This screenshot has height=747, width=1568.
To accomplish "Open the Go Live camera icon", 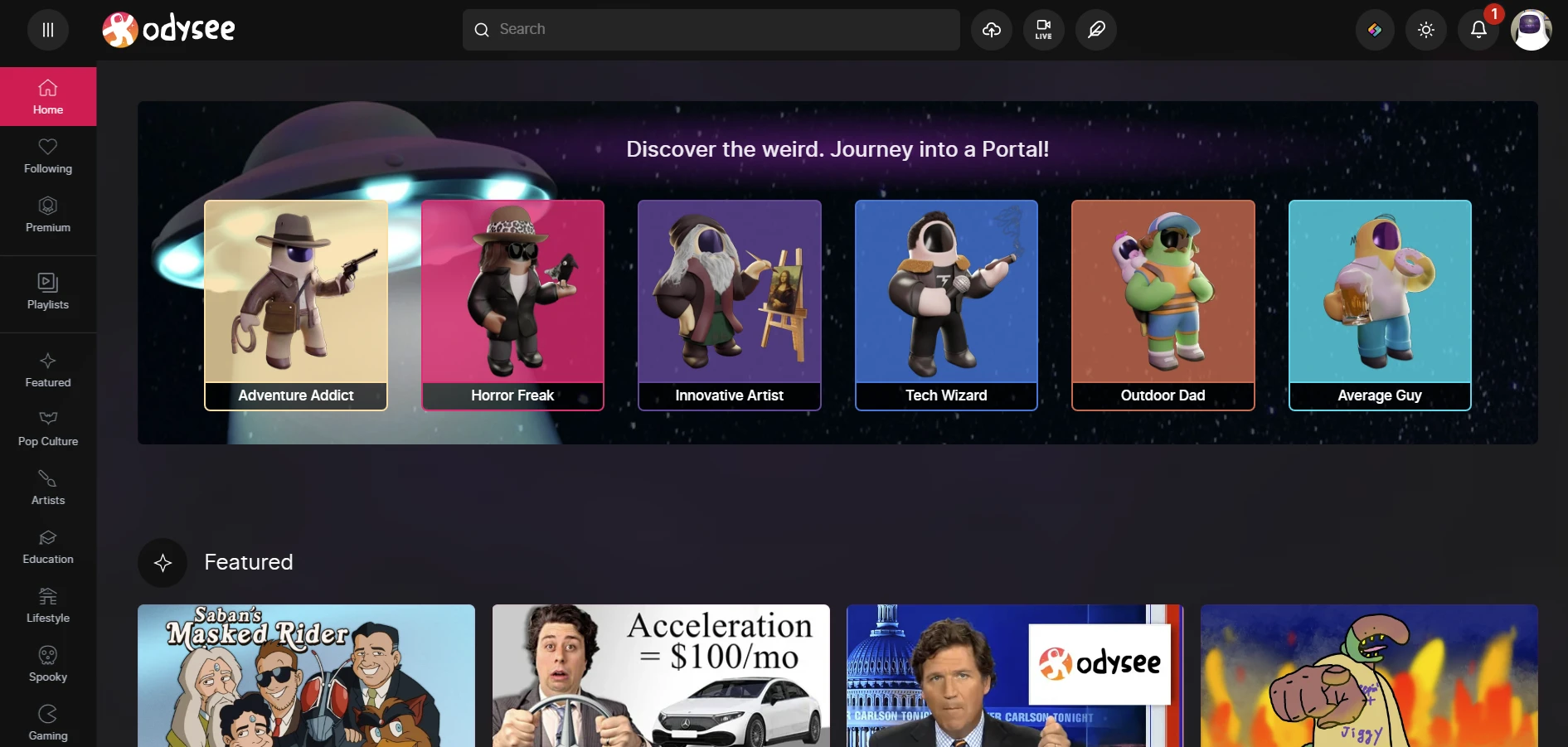I will click(x=1043, y=30).
